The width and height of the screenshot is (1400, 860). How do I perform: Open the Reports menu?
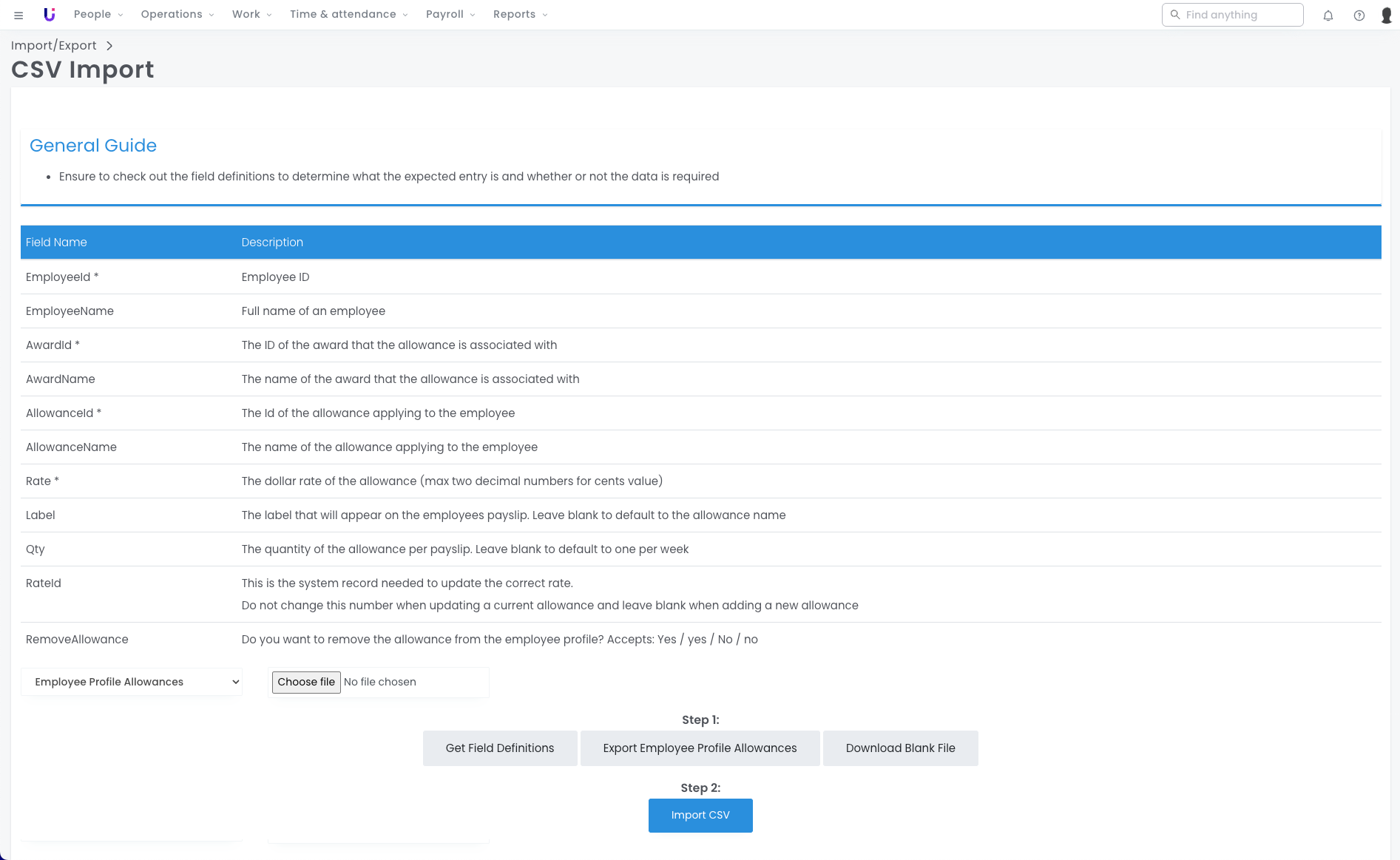coord(520,15)
